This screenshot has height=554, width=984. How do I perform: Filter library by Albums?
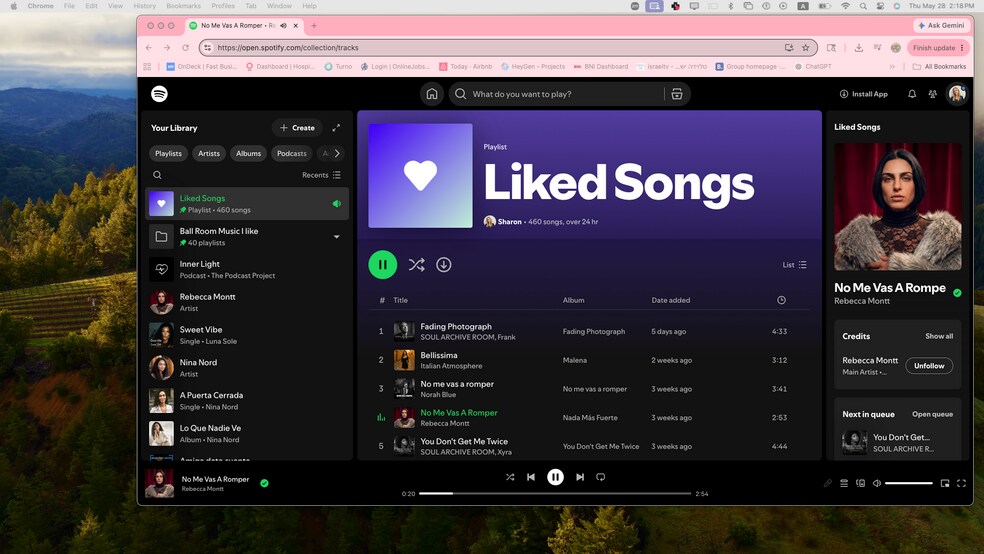coord(249,153)
